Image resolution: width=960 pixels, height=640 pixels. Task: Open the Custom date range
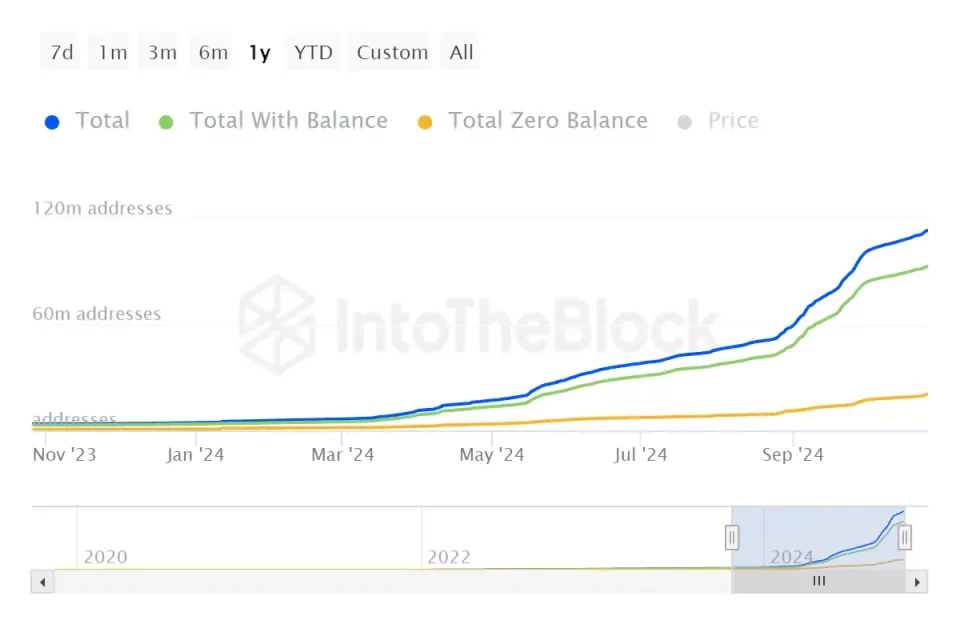click(392, 53)
